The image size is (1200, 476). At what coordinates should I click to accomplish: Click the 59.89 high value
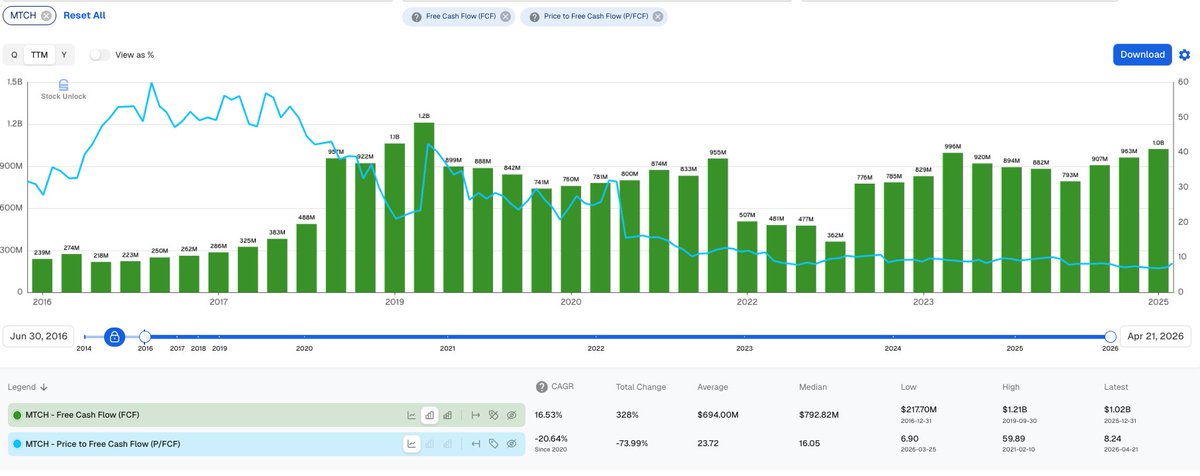tap(1013, 438)
